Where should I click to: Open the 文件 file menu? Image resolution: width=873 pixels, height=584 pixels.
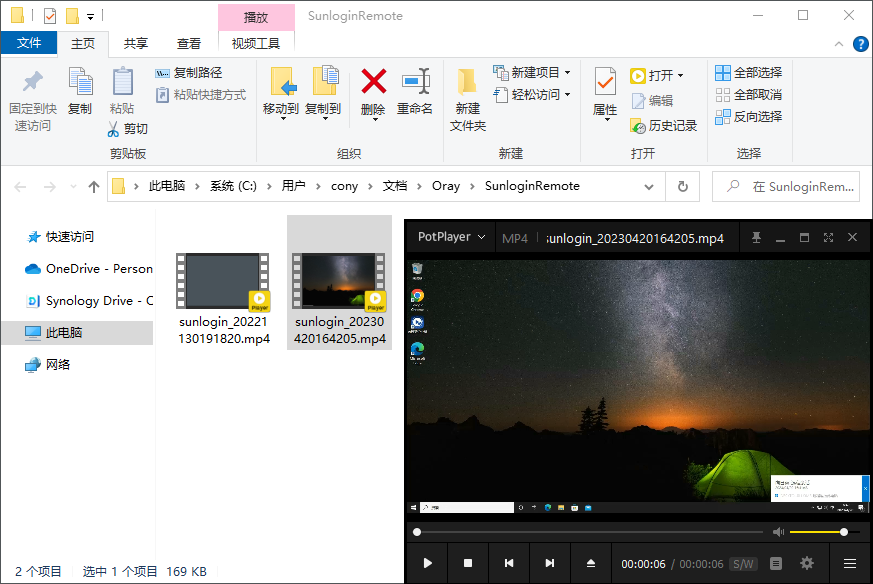(x=29, y=43)
